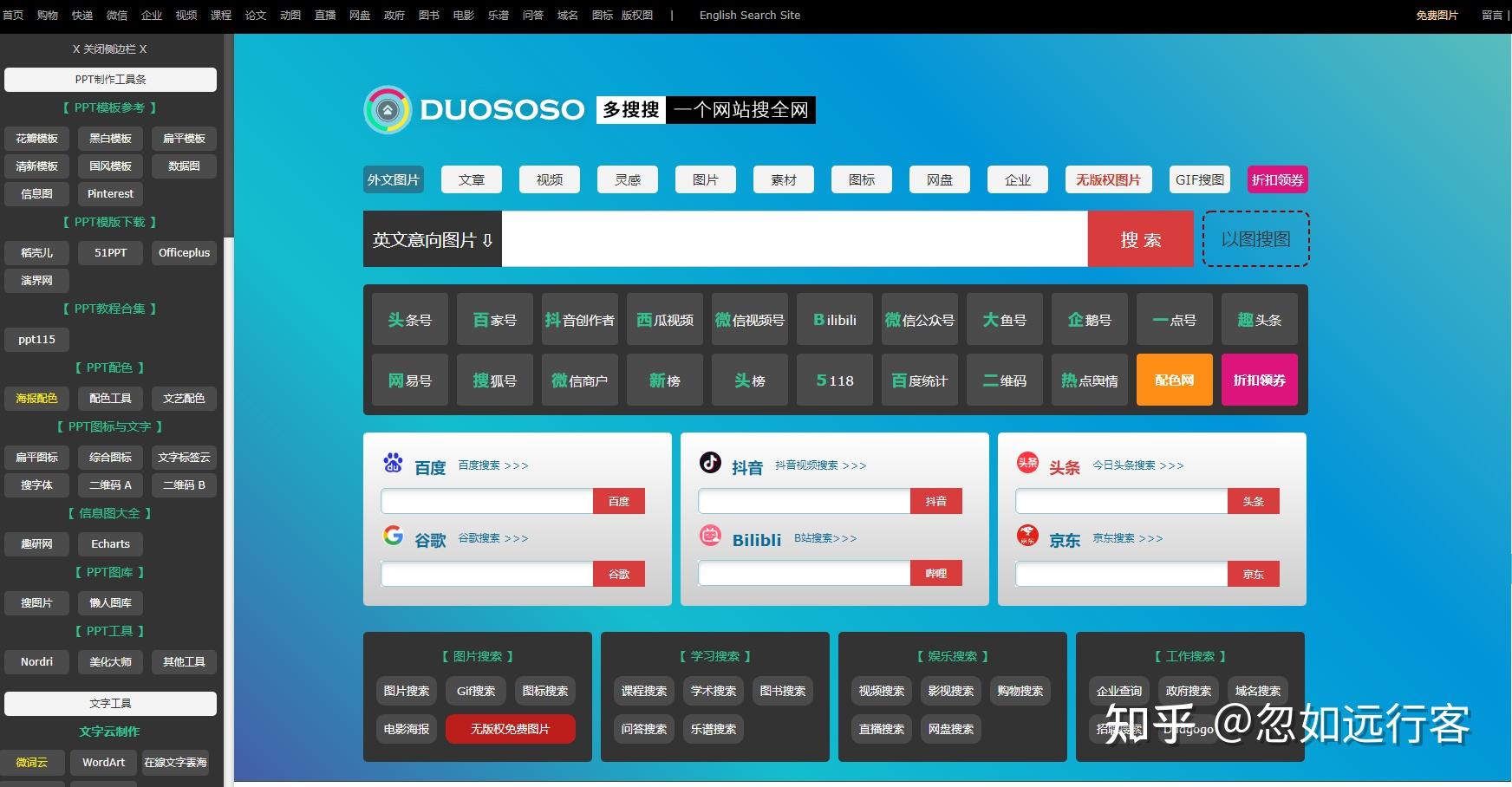Click the Toutiao red logo icon
The height and width of the screenshot is (787, 1512).
point(1027,463)
